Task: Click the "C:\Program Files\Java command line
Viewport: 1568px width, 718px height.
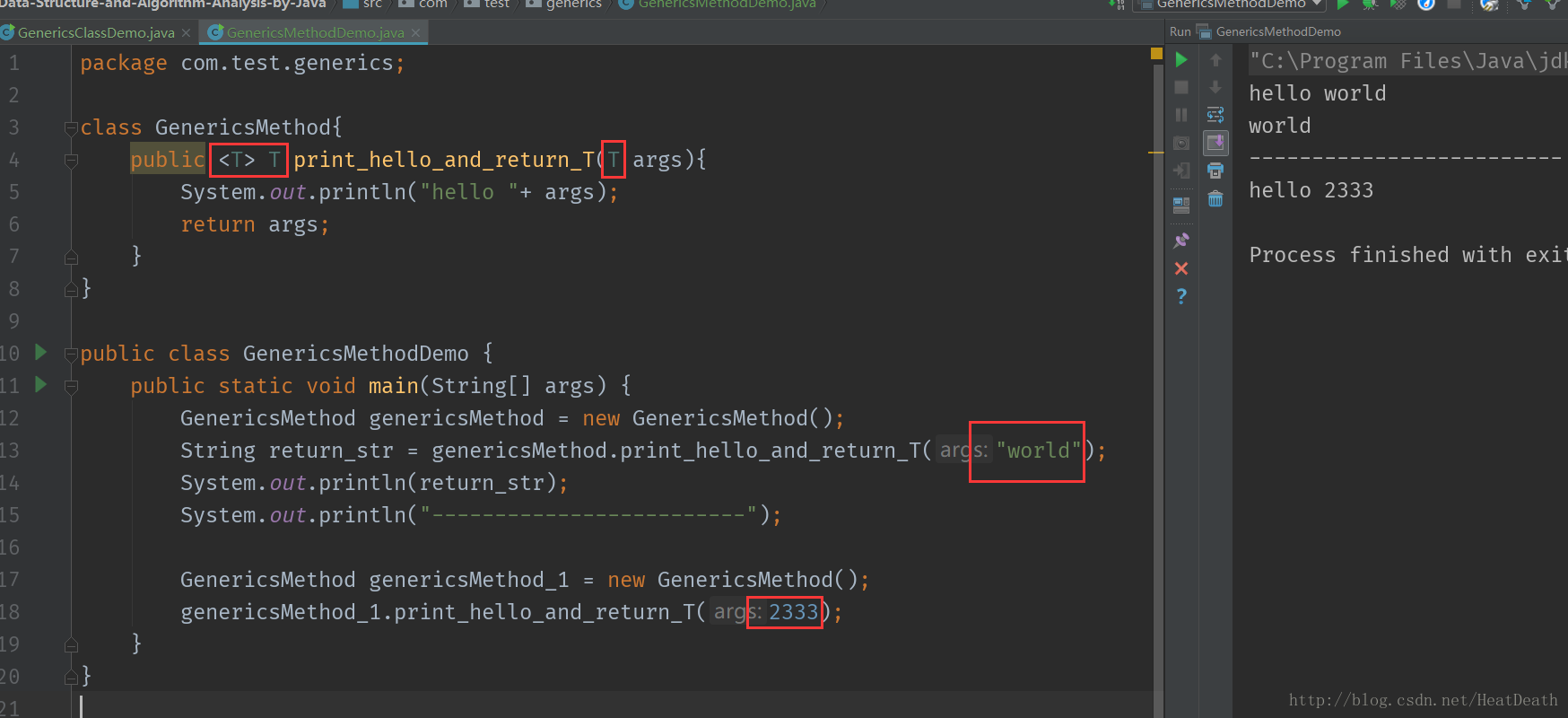Action: (x=1408, y=61)
